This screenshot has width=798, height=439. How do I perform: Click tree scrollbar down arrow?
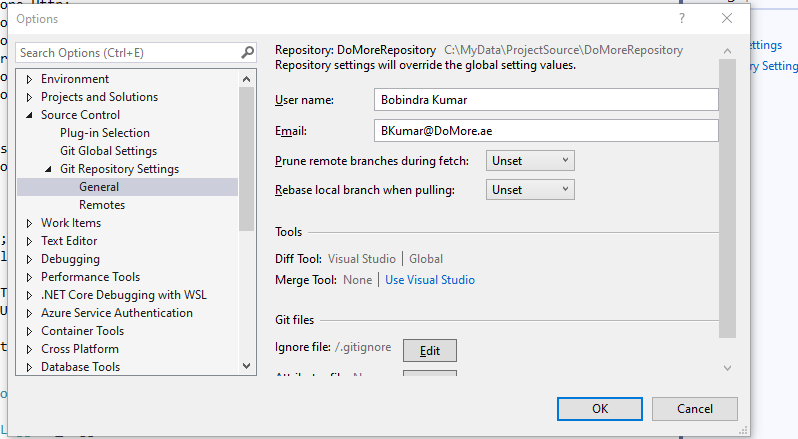click(247, 366)
